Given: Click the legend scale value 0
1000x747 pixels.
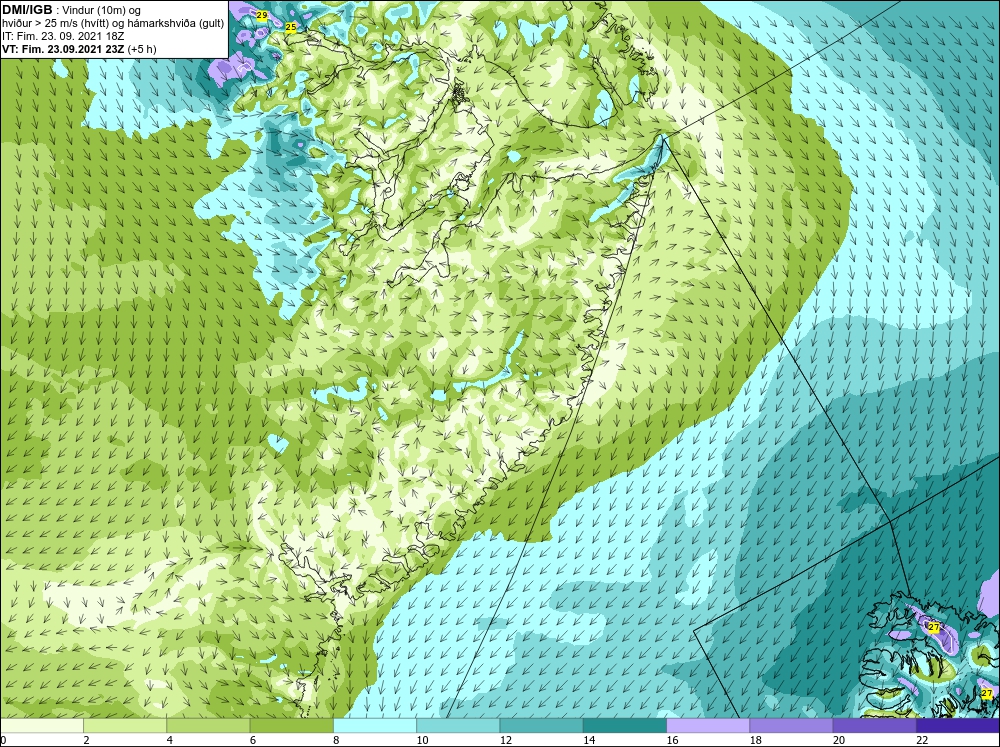Looking at the screenshot, I should 3,740.
